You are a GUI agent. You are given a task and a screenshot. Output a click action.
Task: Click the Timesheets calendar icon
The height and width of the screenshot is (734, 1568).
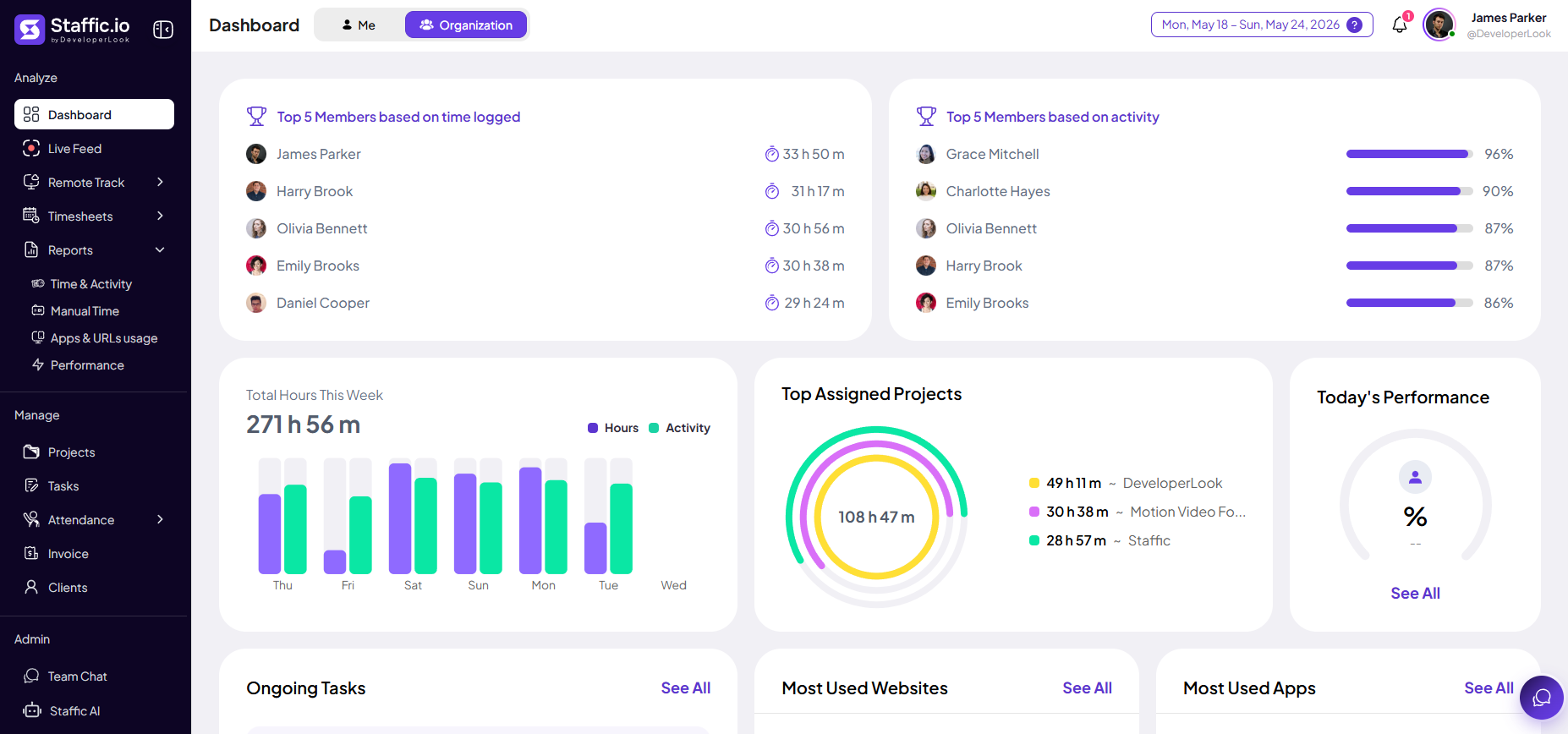tap(31, 216)
